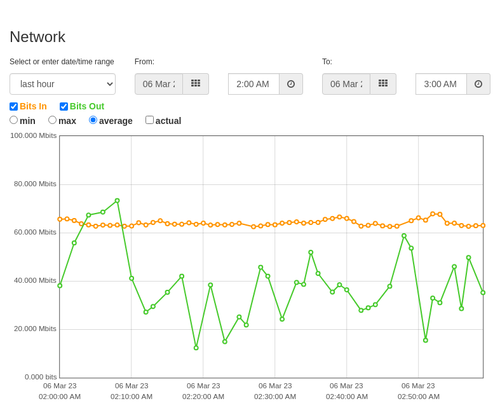Click the To date field showing 06 Mar
The image size is (500, 403).
(346, 84)
